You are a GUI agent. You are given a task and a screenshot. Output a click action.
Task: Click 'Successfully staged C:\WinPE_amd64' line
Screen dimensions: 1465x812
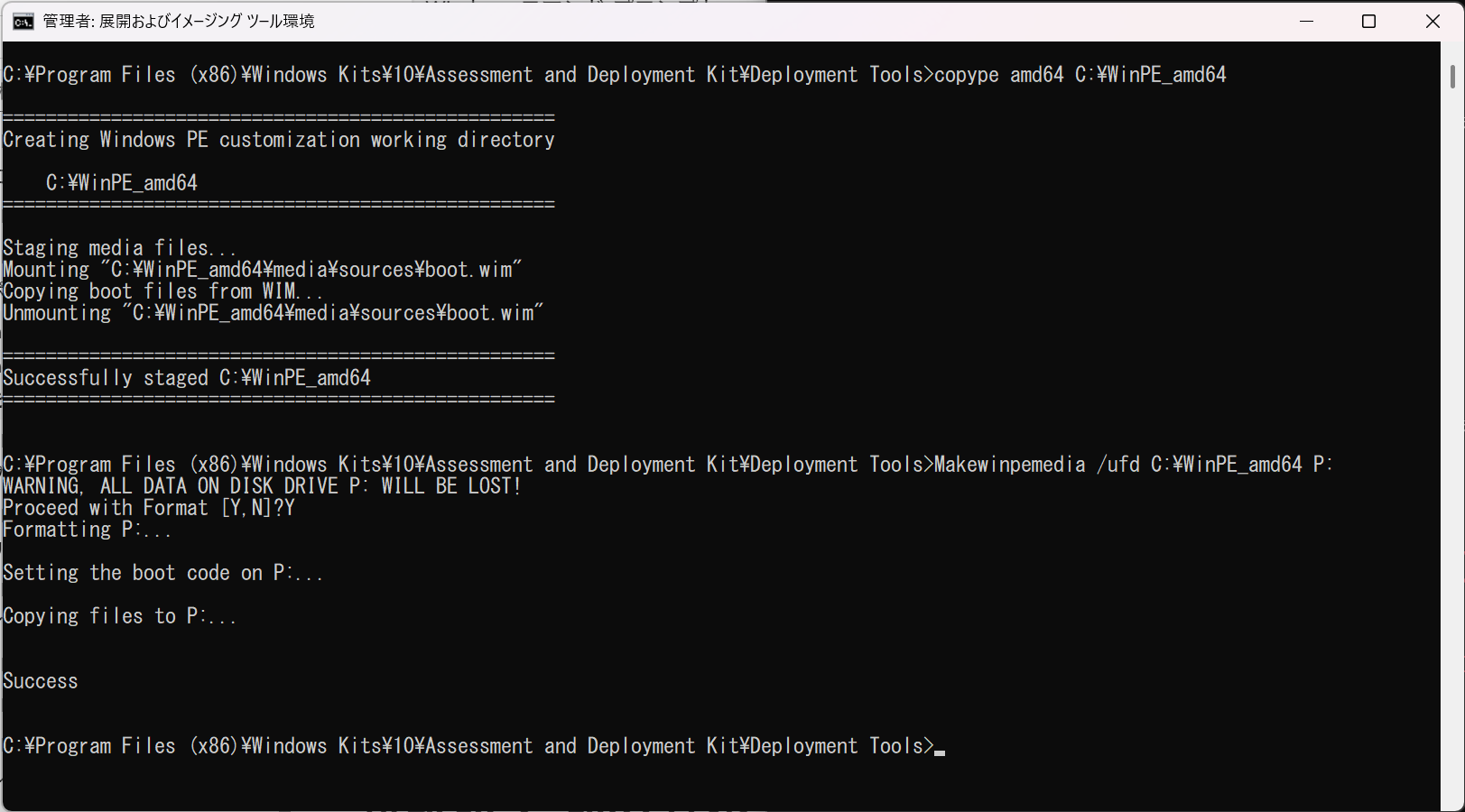[187, 378]
